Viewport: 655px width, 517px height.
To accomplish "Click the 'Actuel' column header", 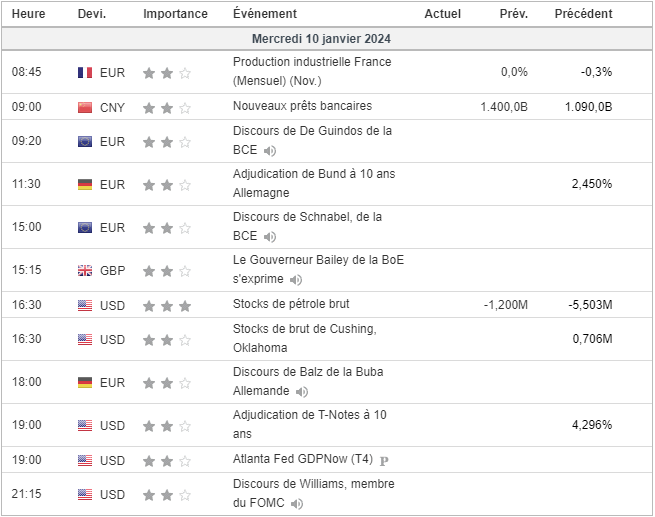I will click(x=442, y=14).
